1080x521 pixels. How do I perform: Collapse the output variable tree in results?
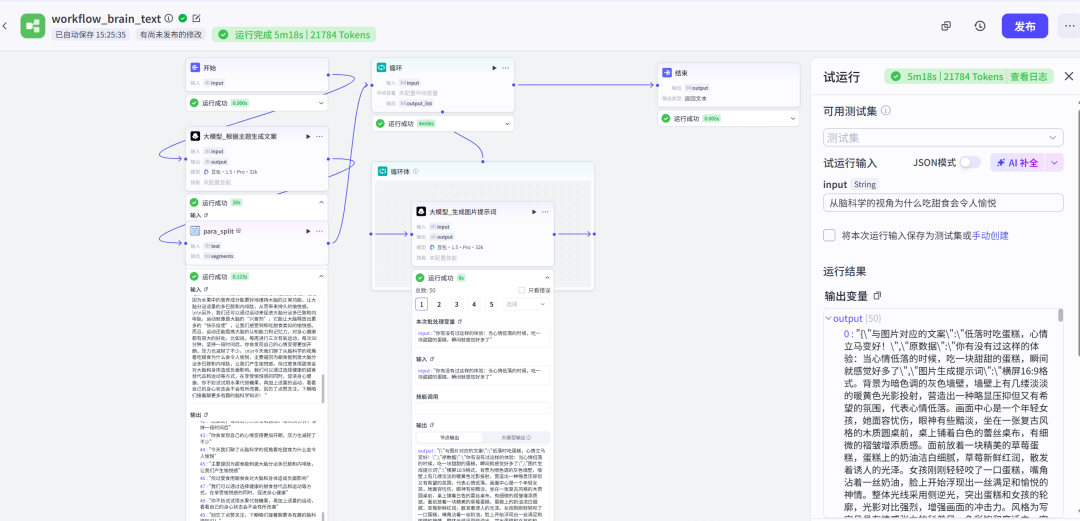[827, 318]
